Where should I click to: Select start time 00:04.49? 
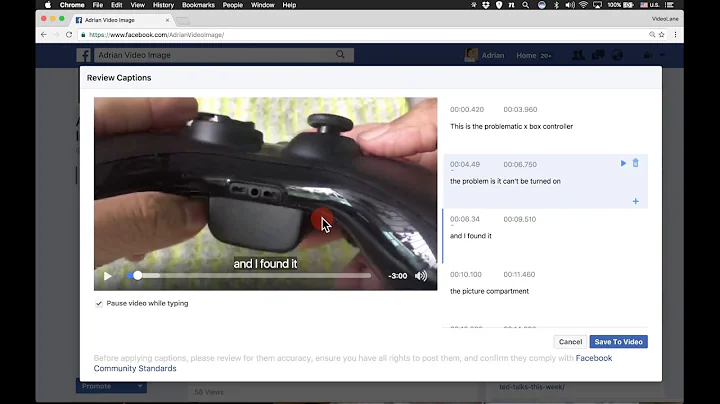(x=465, y=164)
